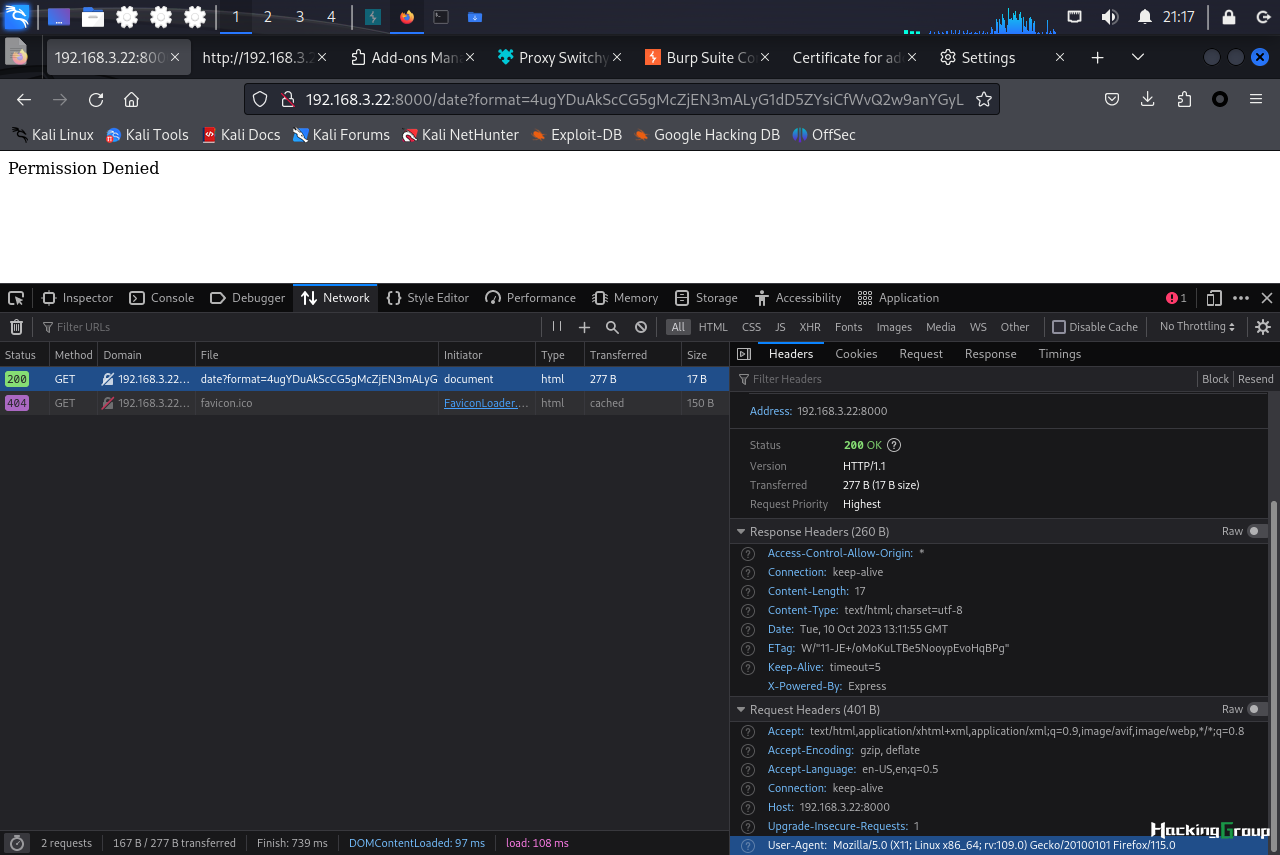Activate the element picker tool
Viewport: 1280px width, 855px height.
16,298
